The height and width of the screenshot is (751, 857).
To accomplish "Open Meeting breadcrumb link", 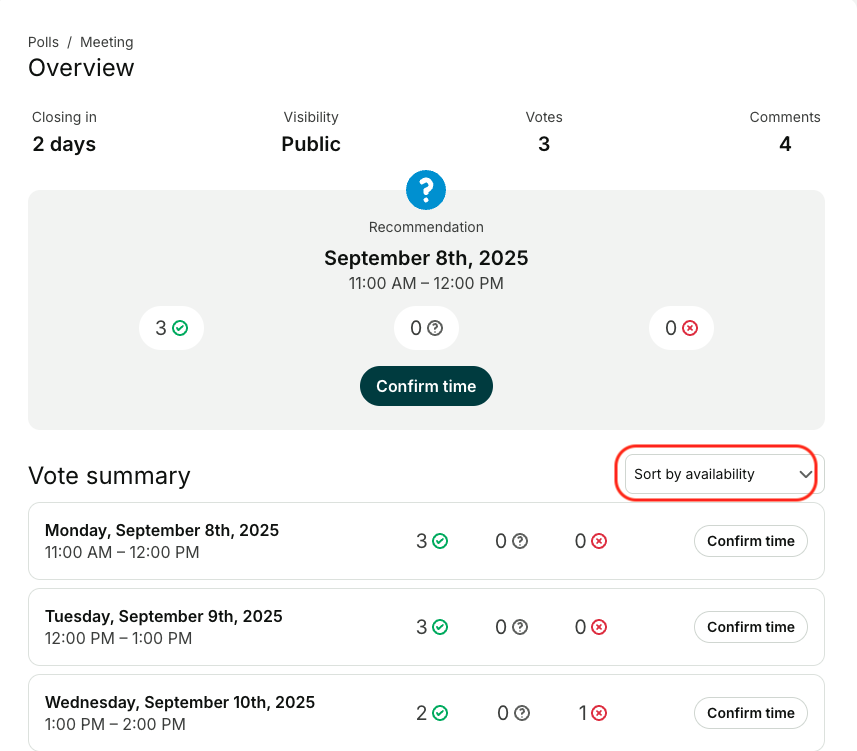I will (x=106, y=42).
